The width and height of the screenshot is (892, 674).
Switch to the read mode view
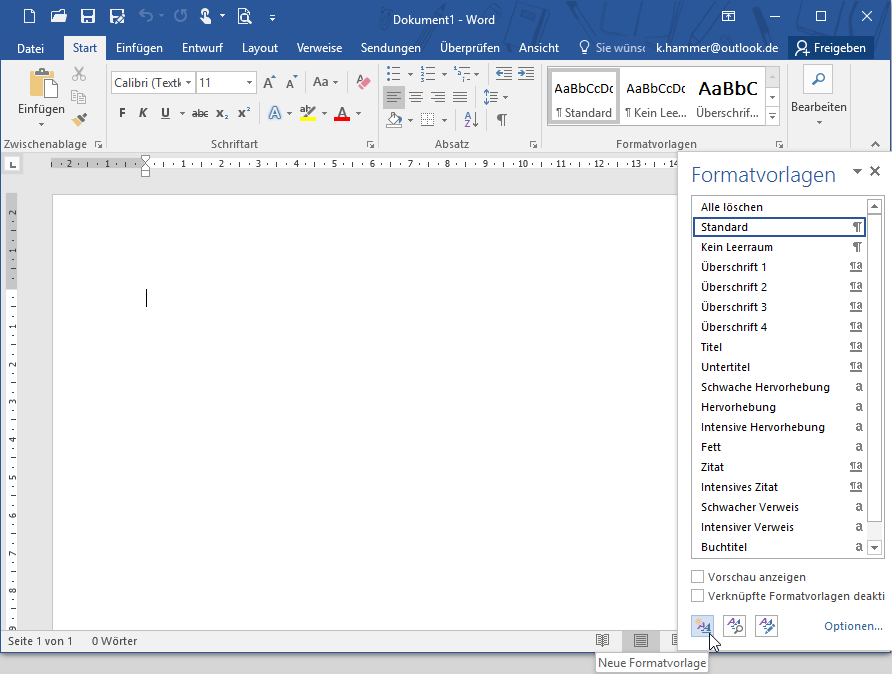click(x=603, y=640)
